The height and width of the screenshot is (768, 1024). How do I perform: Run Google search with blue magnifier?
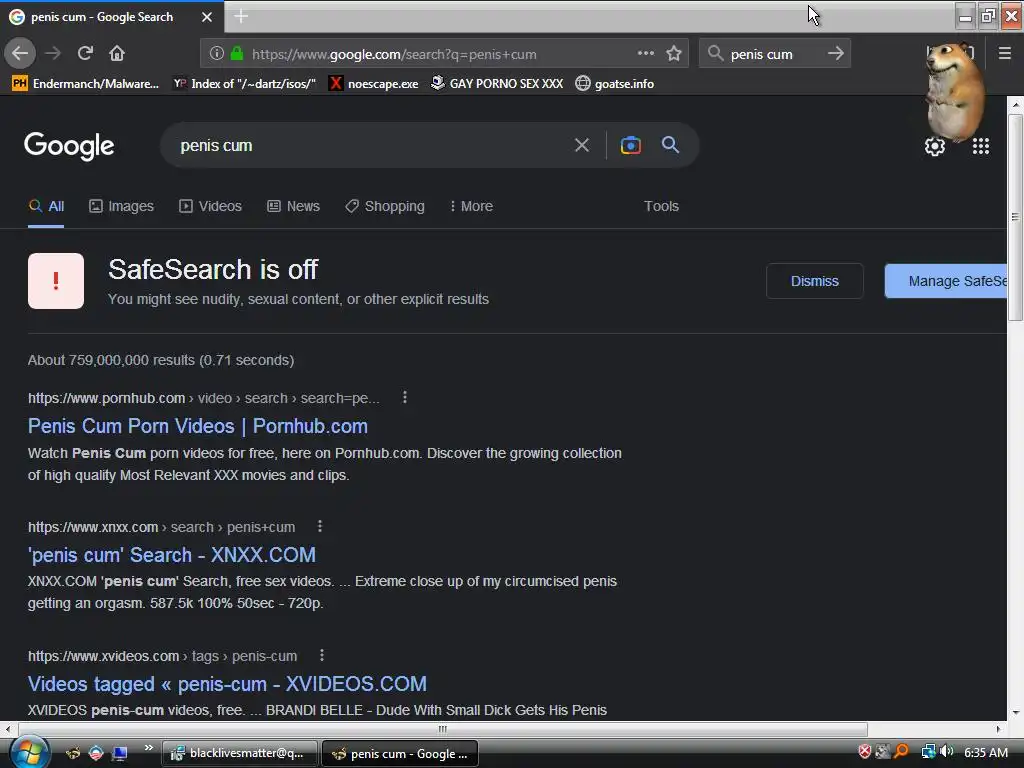coord(670,145)
